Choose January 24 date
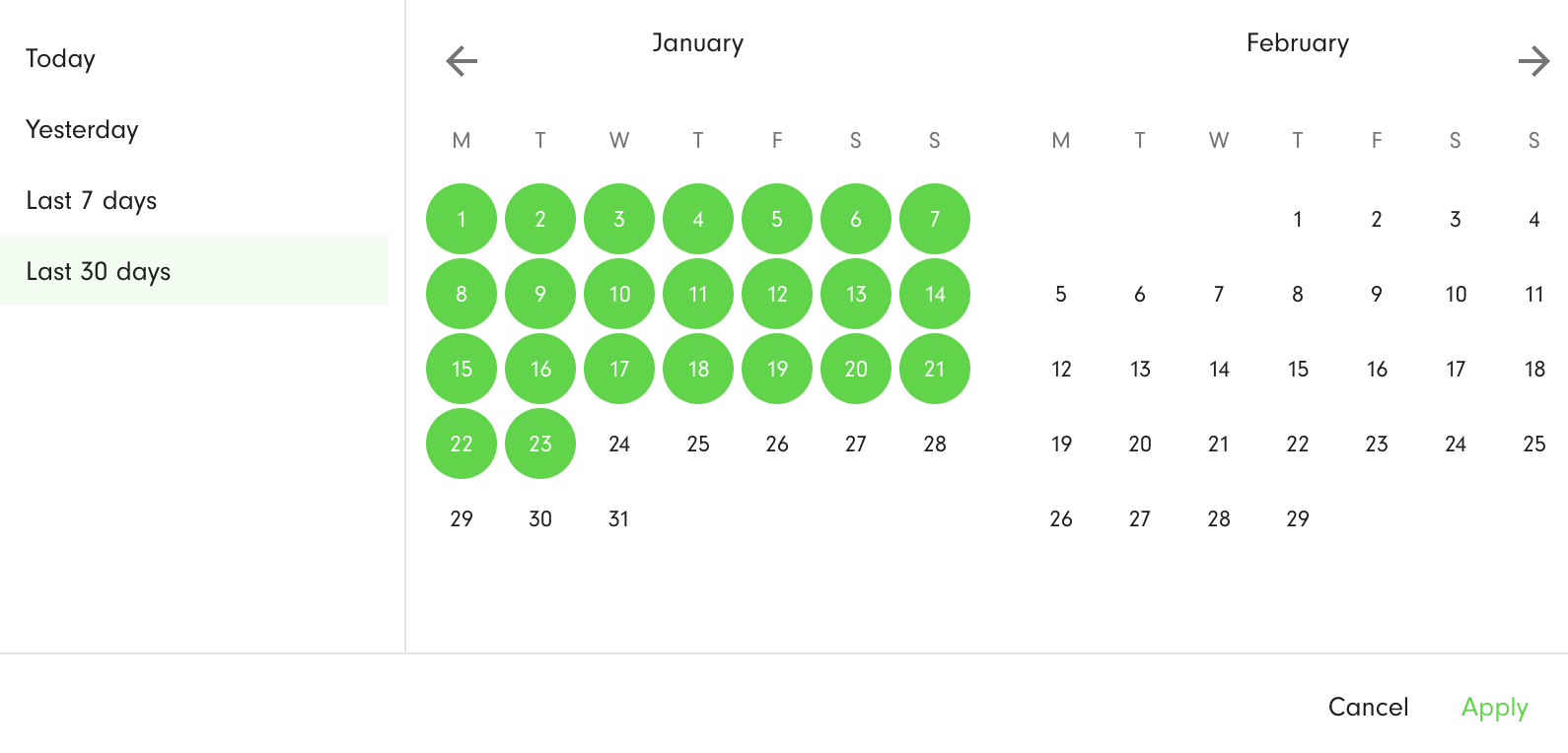Image resolution: width=1568 pixels, height=753 pixels. click(619, 444)
